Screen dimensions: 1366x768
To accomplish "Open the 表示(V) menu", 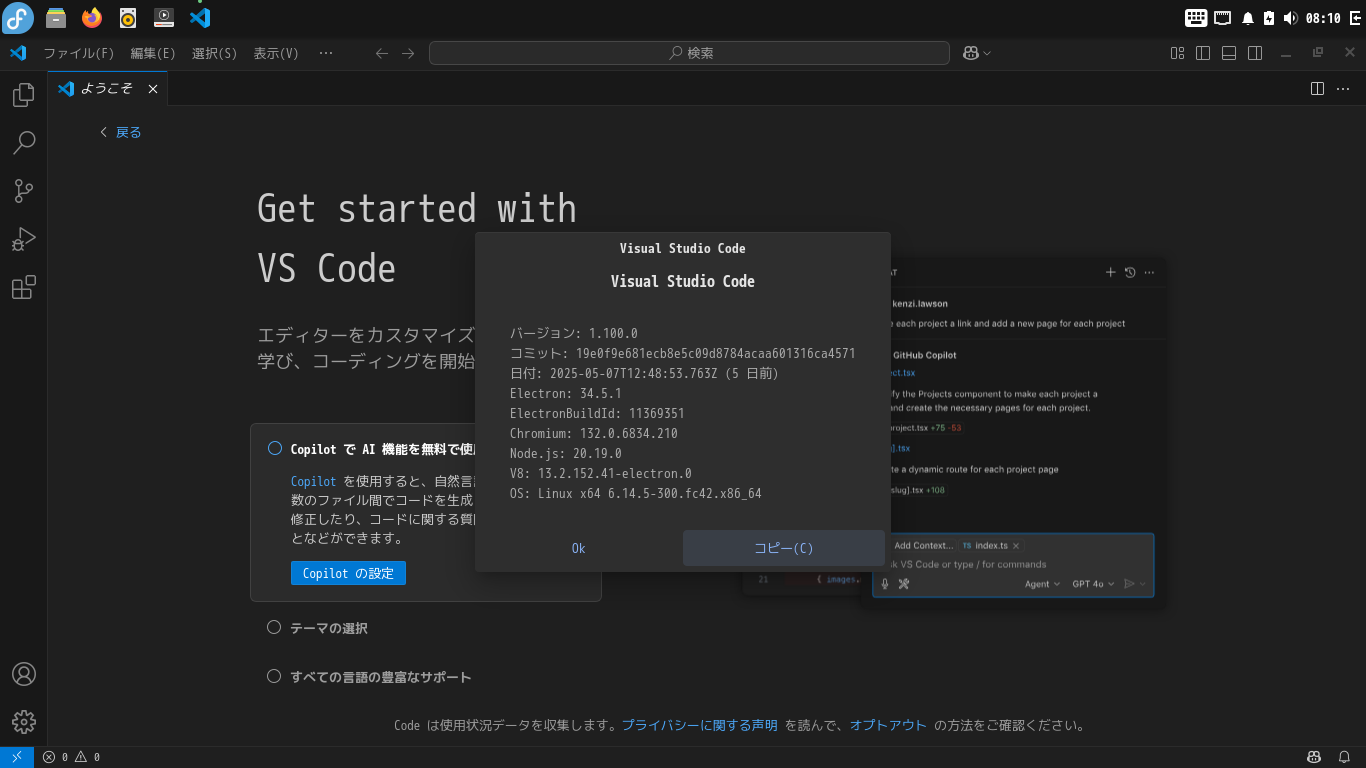I will [276, 53].
